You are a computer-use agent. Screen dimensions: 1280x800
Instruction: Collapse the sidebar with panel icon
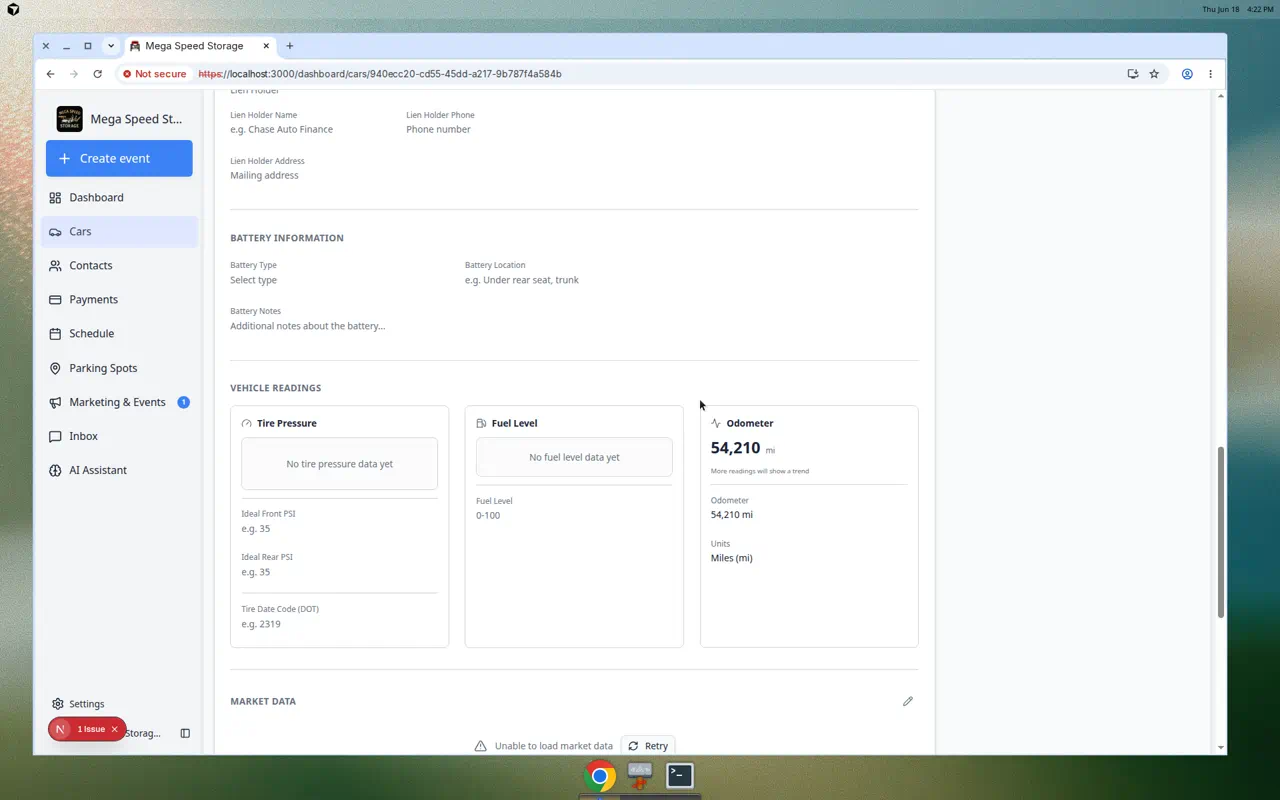[185, 733]
